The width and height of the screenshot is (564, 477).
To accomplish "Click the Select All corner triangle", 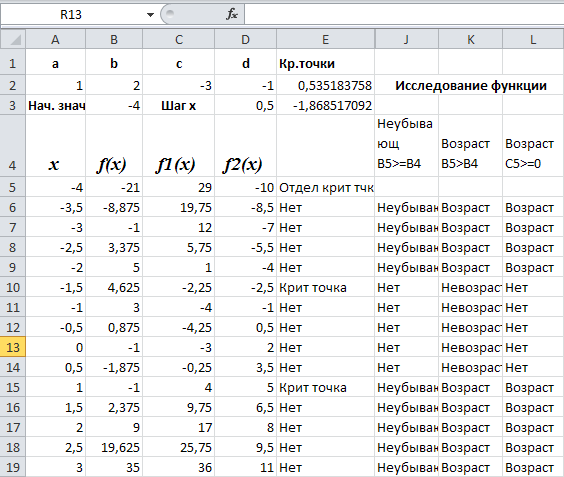I will [x=13, y=39].
